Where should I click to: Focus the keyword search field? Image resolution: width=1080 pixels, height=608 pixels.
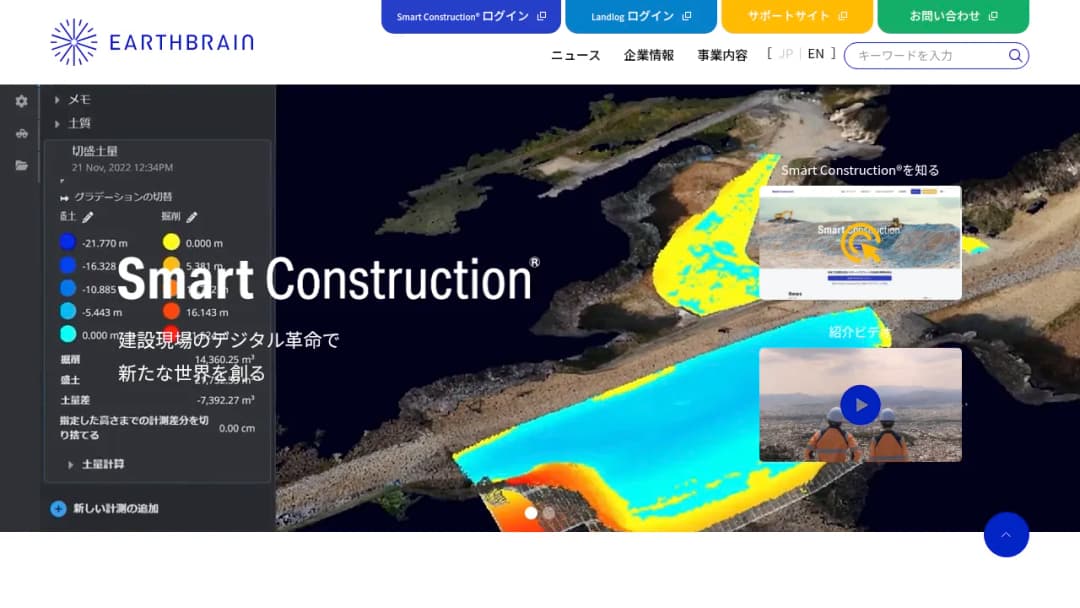pyautogui.click(x=936, y=56)
